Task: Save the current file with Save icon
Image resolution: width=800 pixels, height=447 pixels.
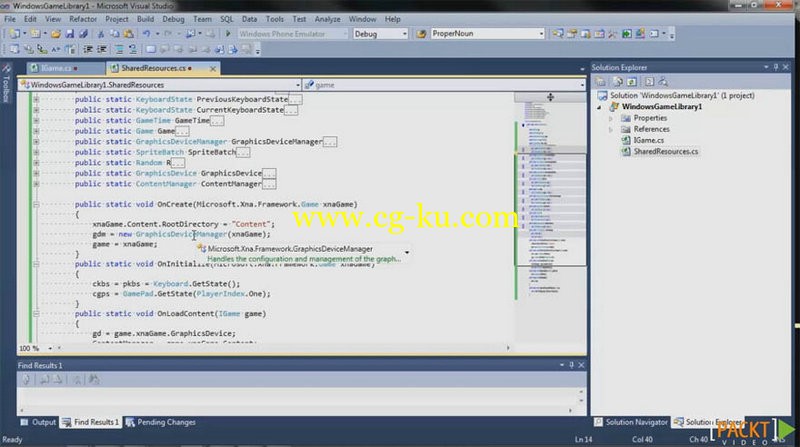Action: point(69,34)
